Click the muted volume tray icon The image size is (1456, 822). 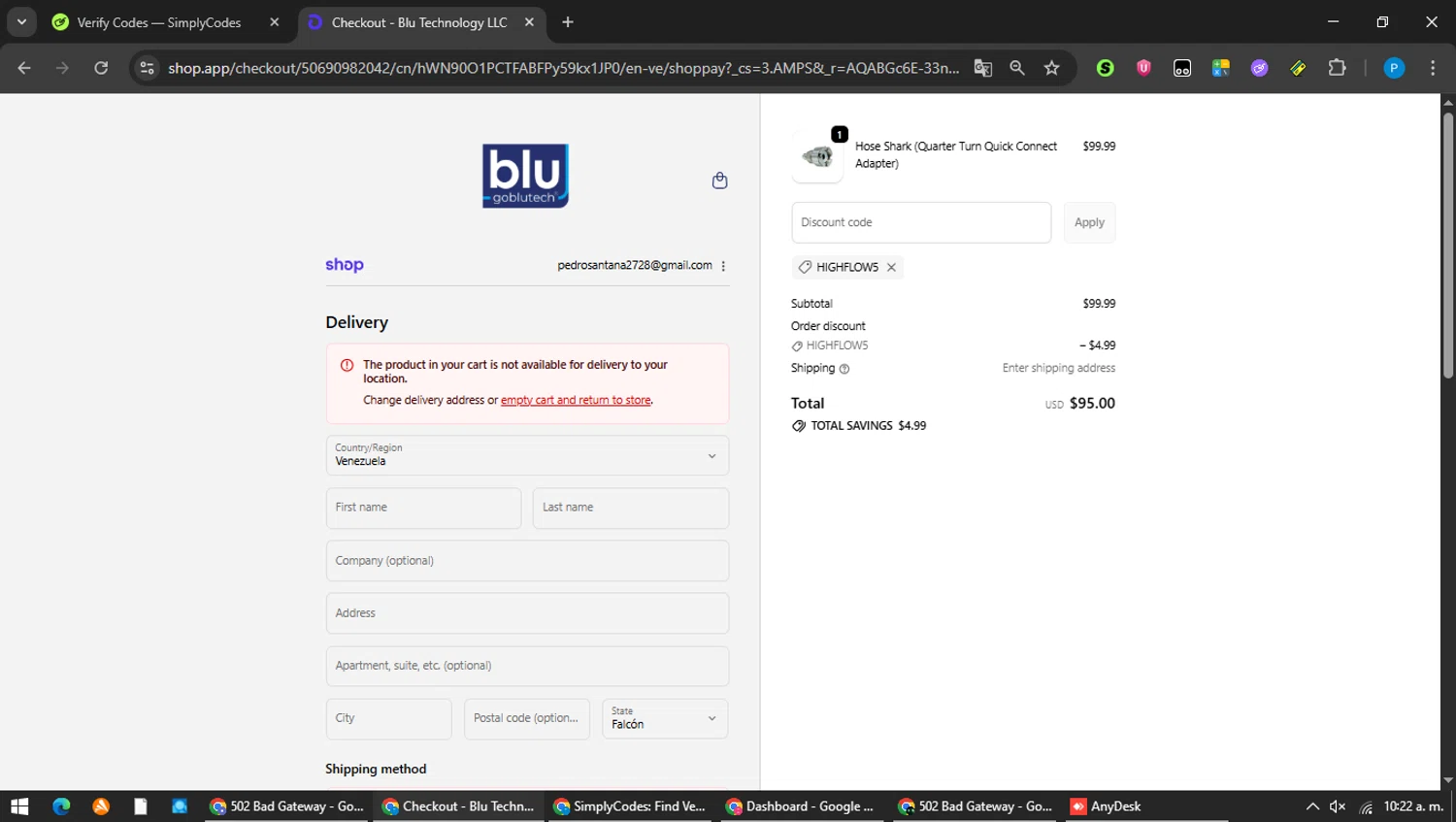pos(1338,806)
